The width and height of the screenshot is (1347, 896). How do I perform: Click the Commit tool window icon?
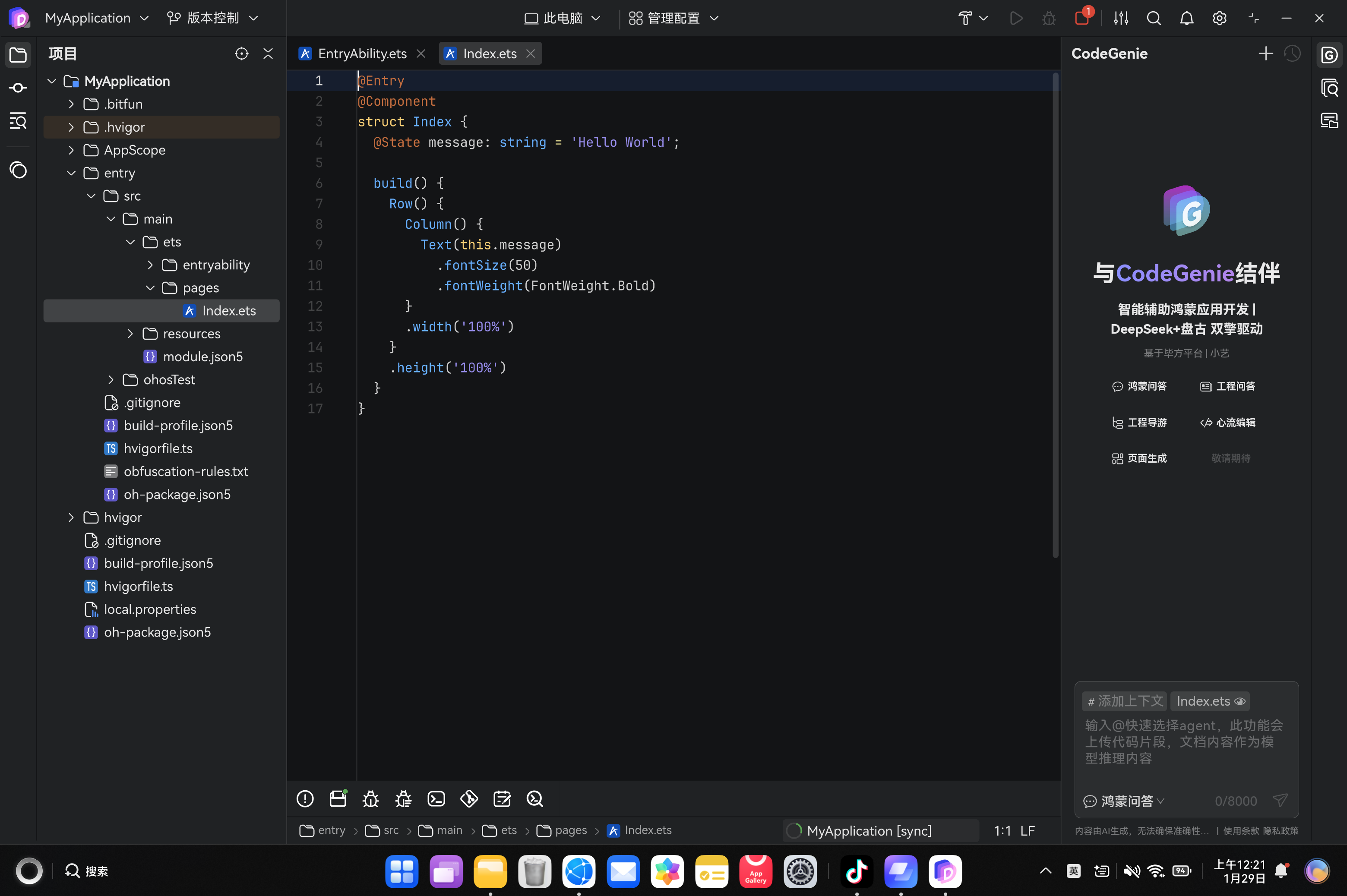[x=18, y=88]
